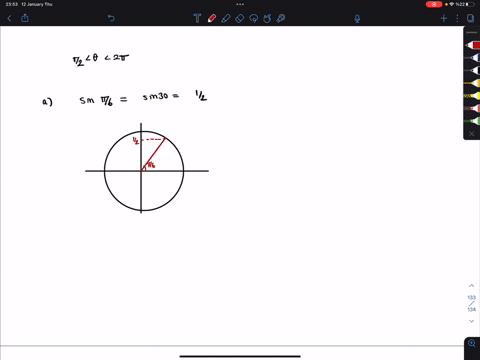This screenshot has width=480, height=360.
Task: Tap the page number 133 indicator
Action: [471, 297]
